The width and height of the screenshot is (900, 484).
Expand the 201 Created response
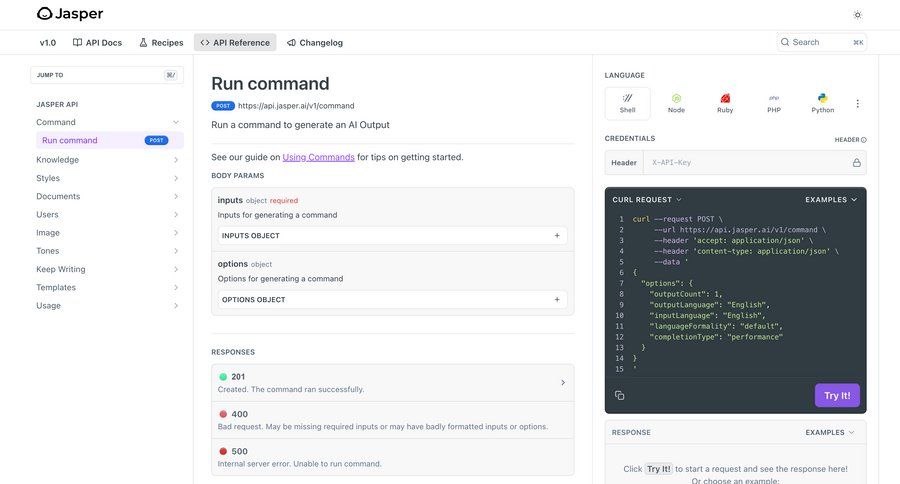pos(393,382)
